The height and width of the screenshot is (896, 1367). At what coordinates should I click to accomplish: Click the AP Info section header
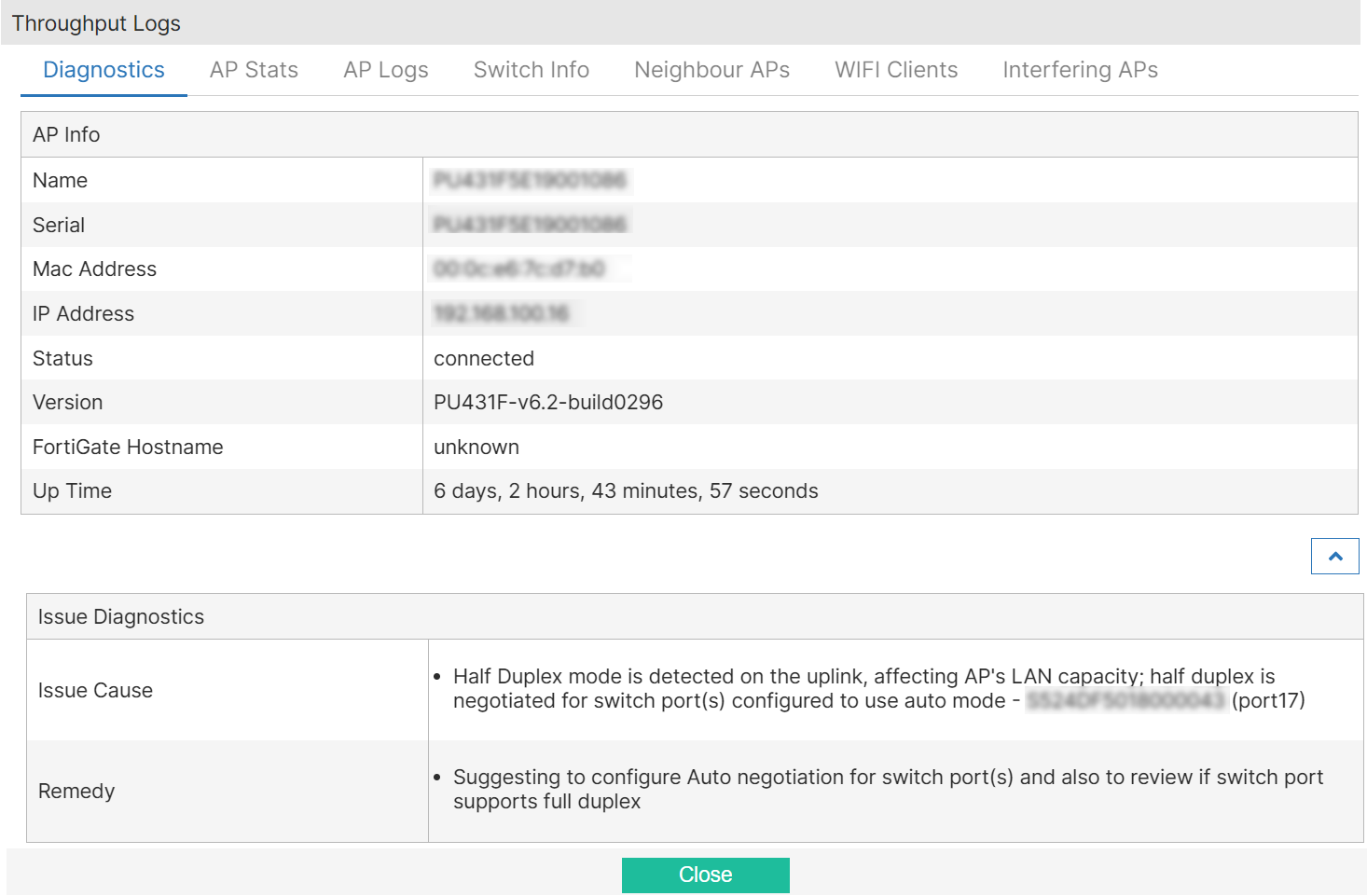[66, 135]
